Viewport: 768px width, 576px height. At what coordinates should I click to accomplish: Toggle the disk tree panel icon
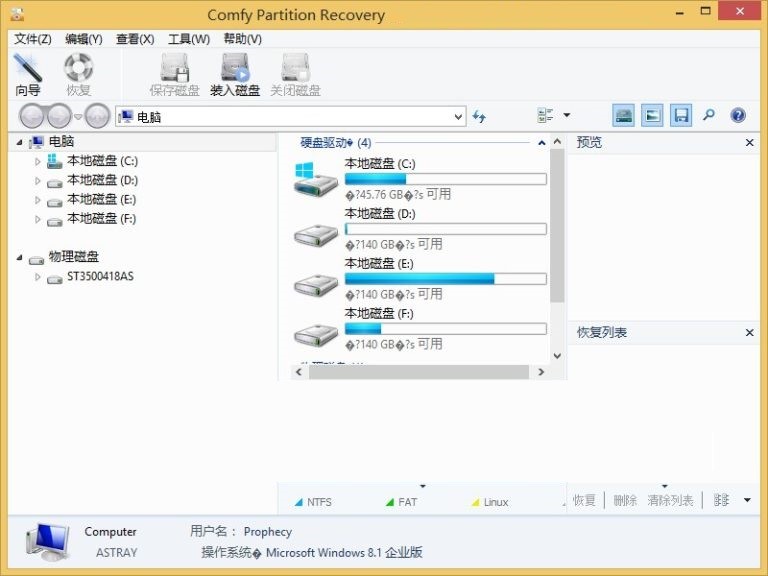(624, 116)
